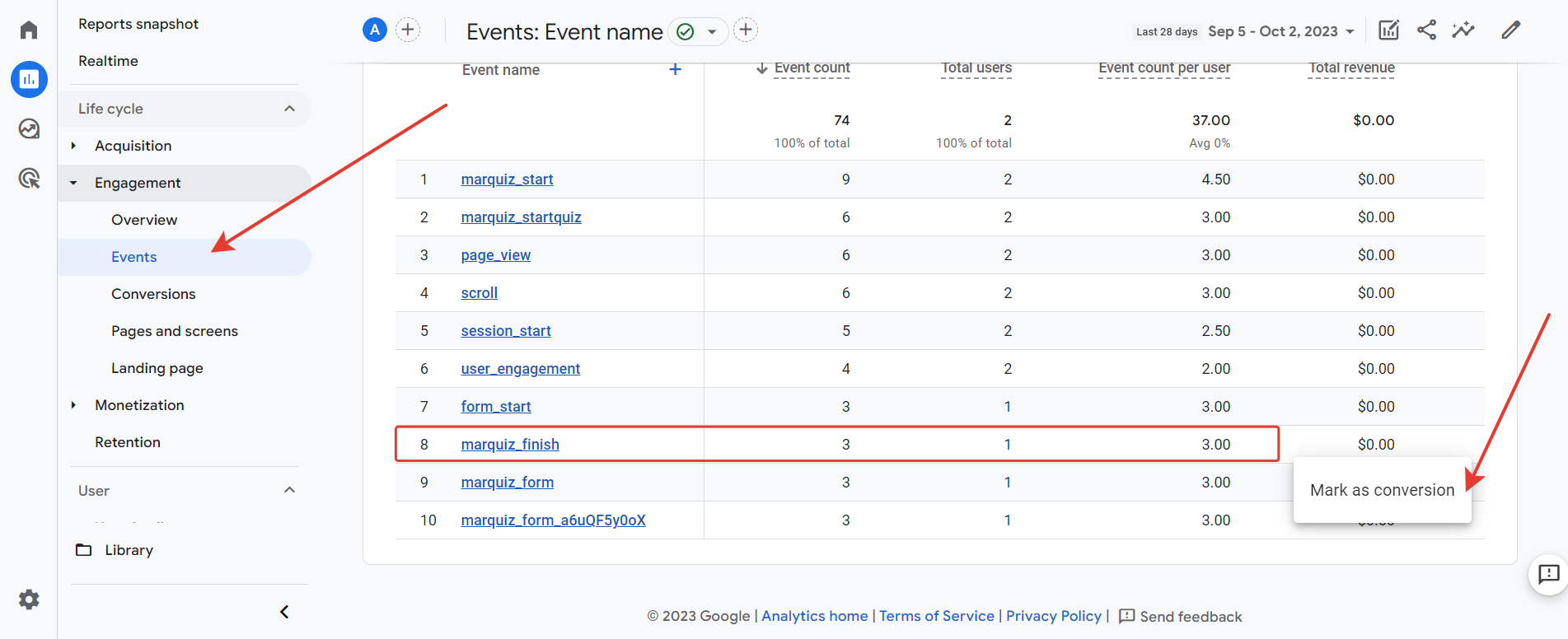Expand the Monetization menu

click(73, 405)
